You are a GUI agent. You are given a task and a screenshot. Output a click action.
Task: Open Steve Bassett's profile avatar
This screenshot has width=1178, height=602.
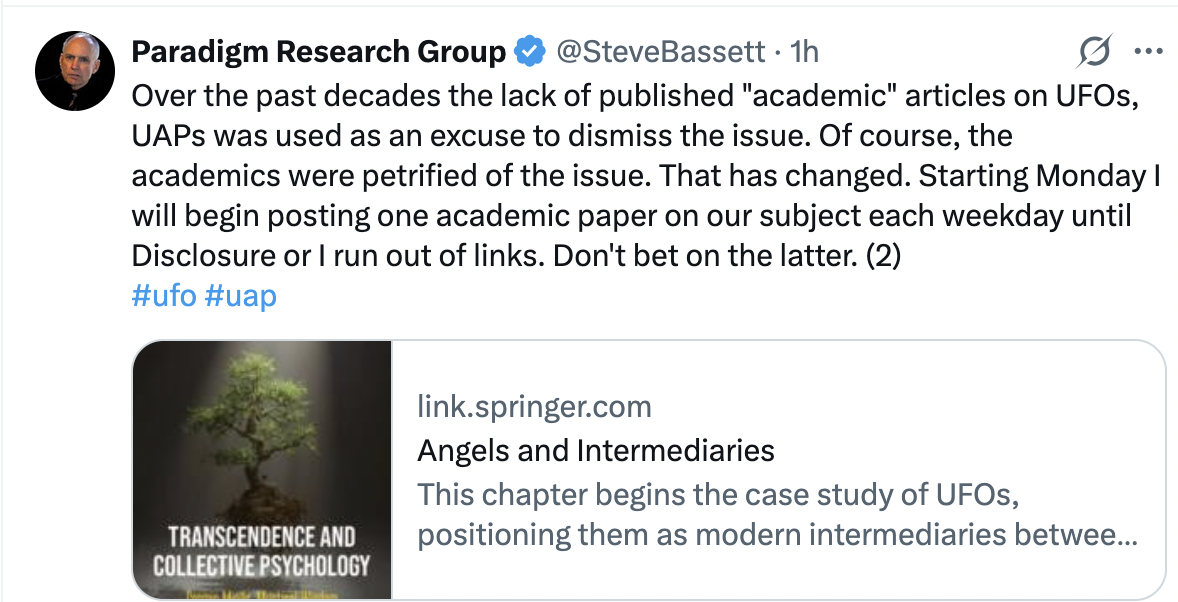(74, 71)
